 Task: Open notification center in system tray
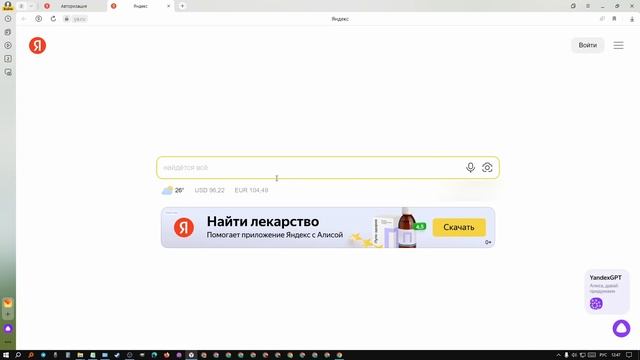(629, 355)
